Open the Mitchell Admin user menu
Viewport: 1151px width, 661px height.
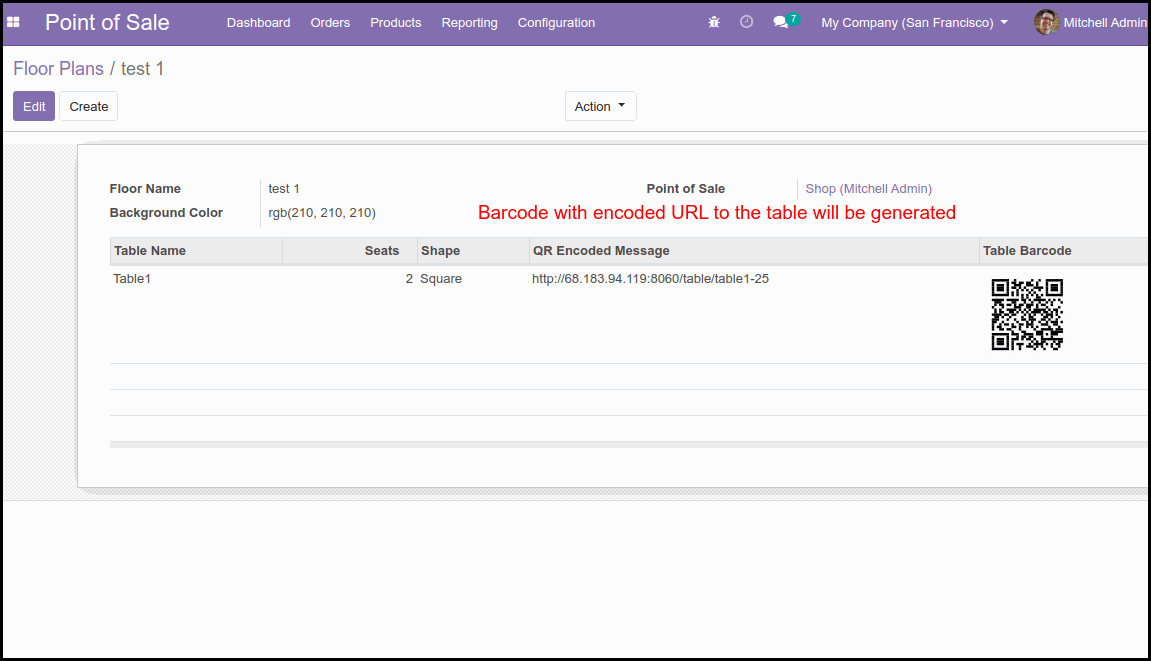click(1091, 23)
